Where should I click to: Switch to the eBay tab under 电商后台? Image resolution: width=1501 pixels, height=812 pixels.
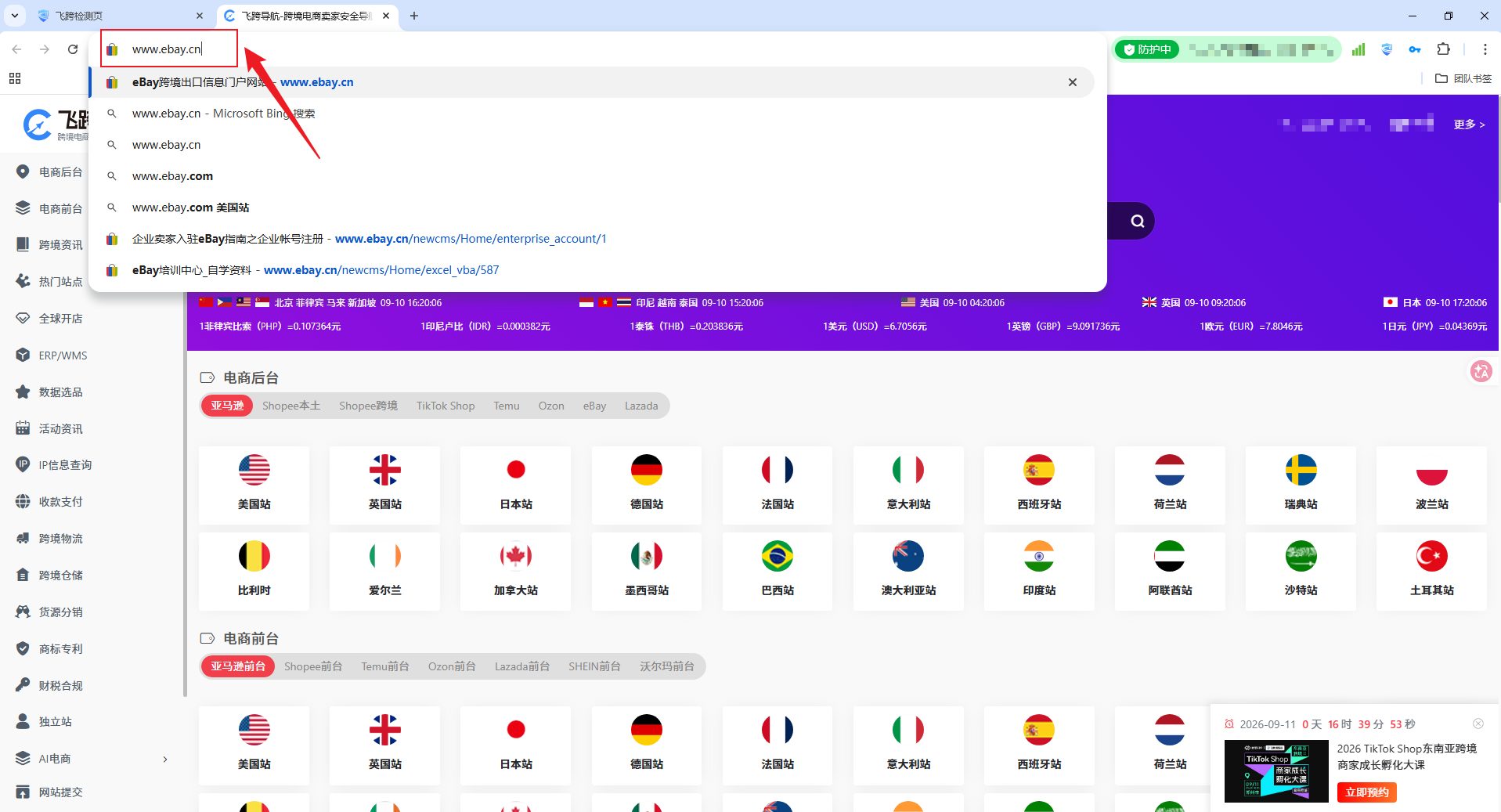[x=594, y=406]
